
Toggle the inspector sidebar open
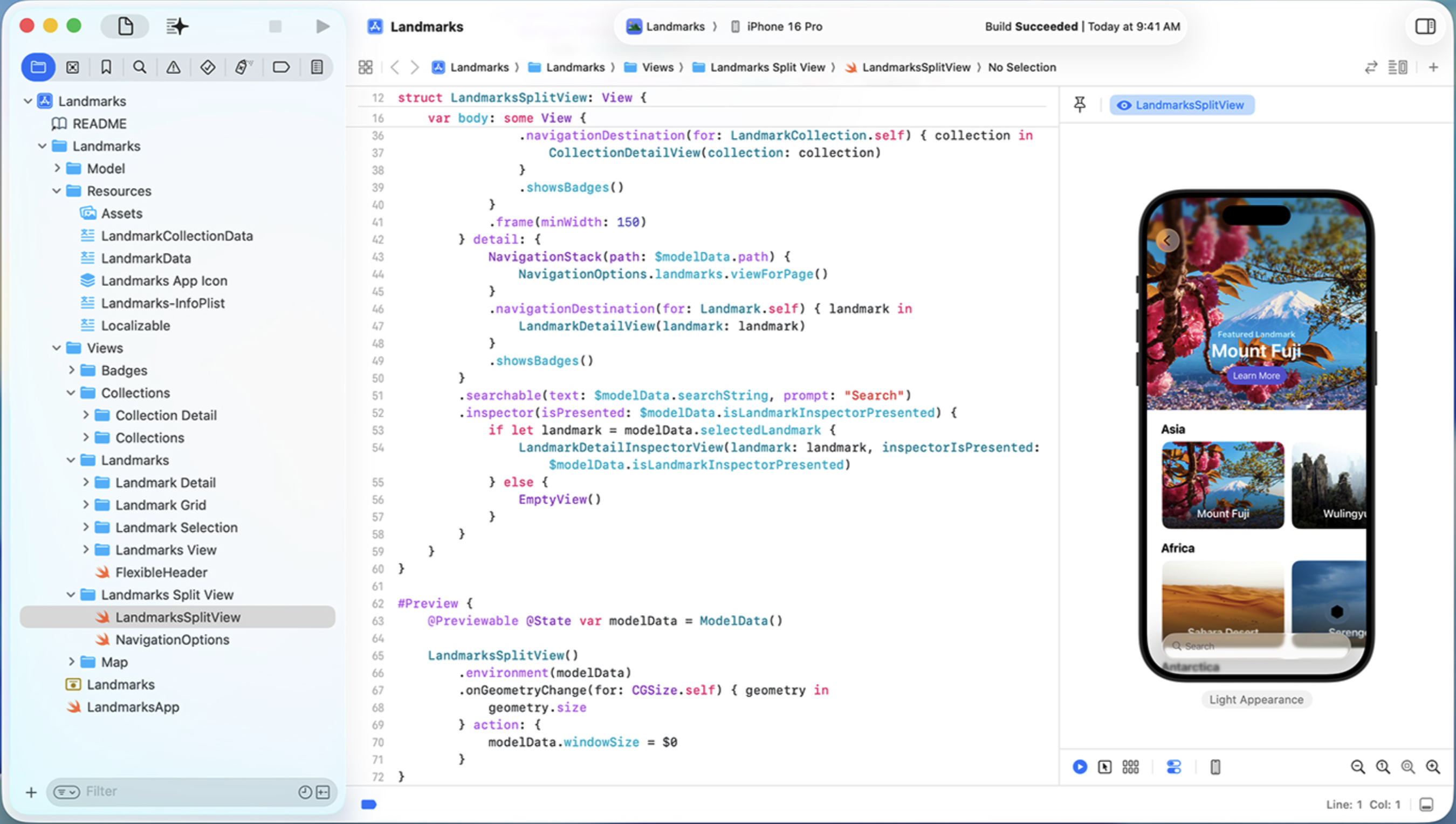(1425, 26)
